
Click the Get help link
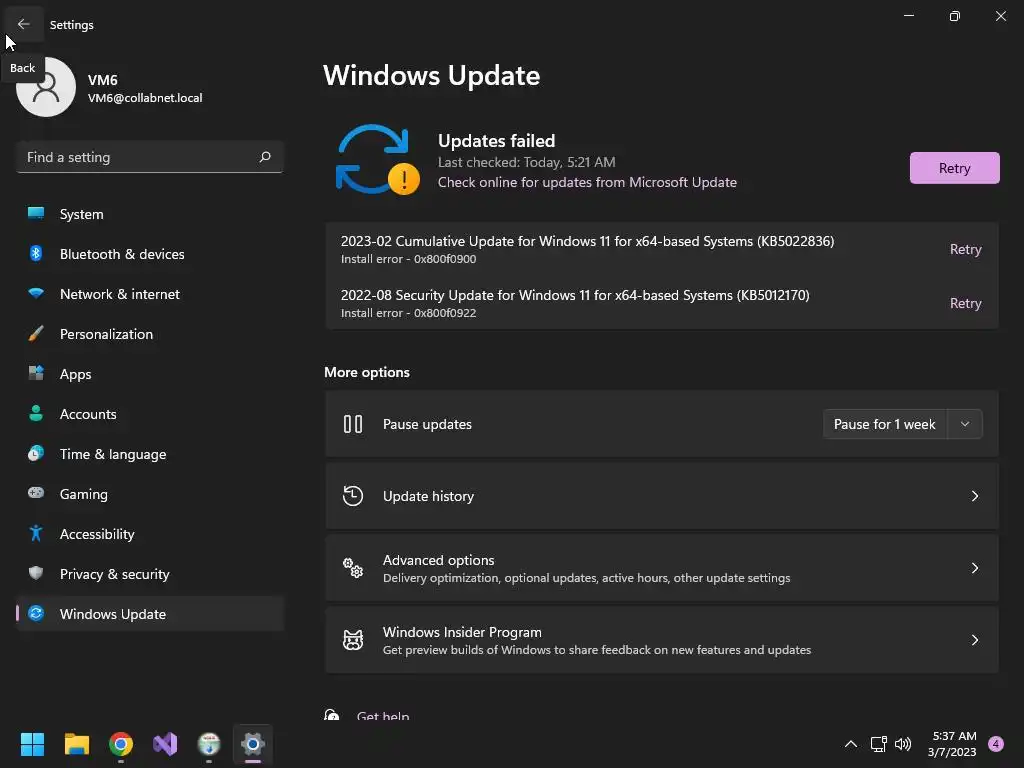383,716
